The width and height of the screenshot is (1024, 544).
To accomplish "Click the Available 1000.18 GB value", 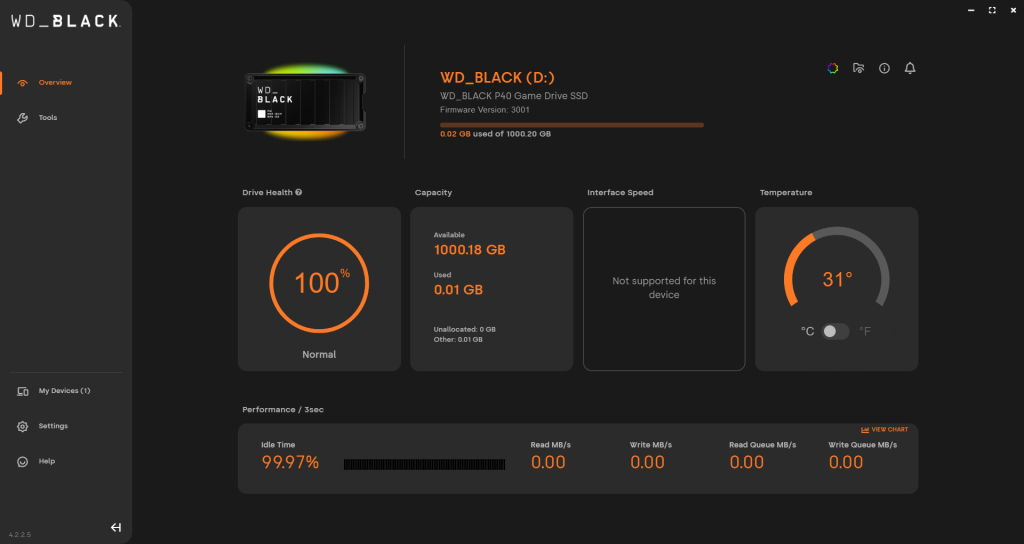I will click(470, 249).
